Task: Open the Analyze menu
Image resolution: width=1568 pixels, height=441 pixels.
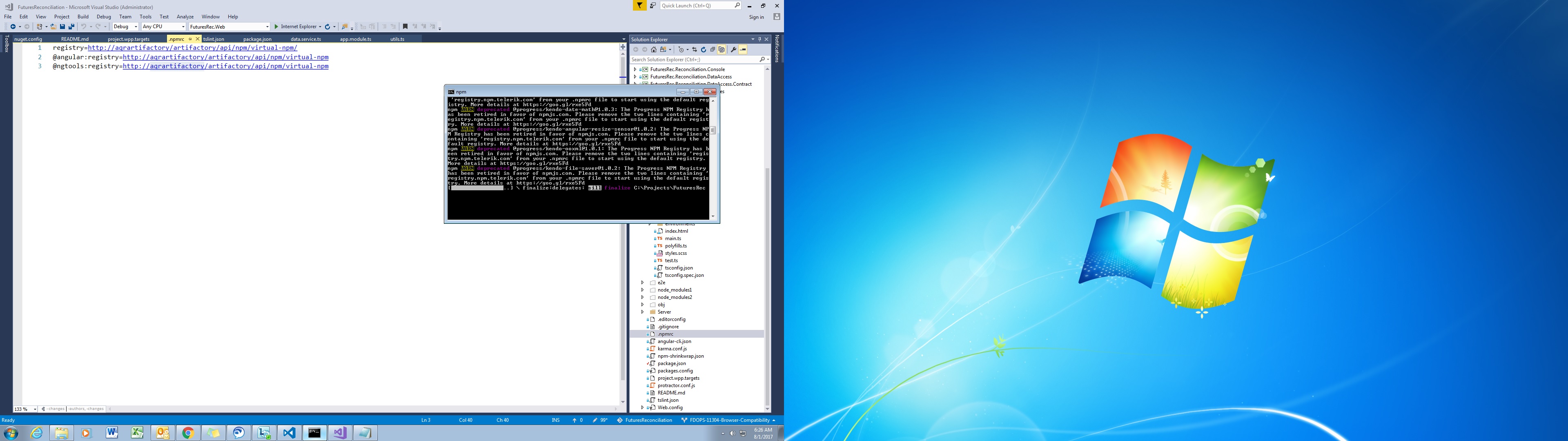Action: tap(185, 16)
